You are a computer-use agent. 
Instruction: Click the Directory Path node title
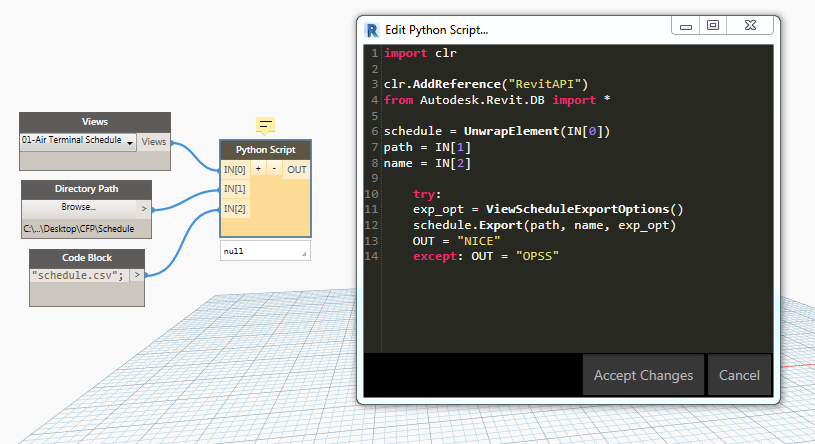[86, 189]
